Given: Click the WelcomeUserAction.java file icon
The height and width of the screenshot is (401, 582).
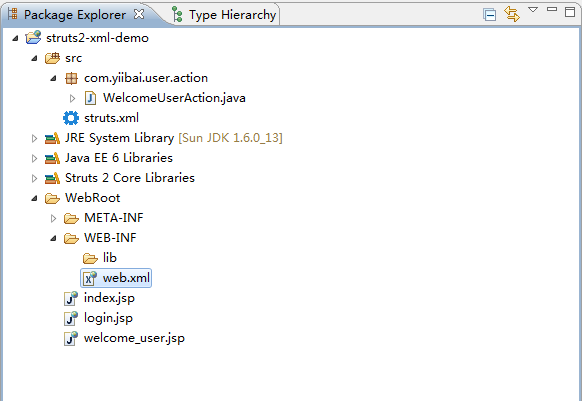Looking at the screenshot, I should click(90, 98).
